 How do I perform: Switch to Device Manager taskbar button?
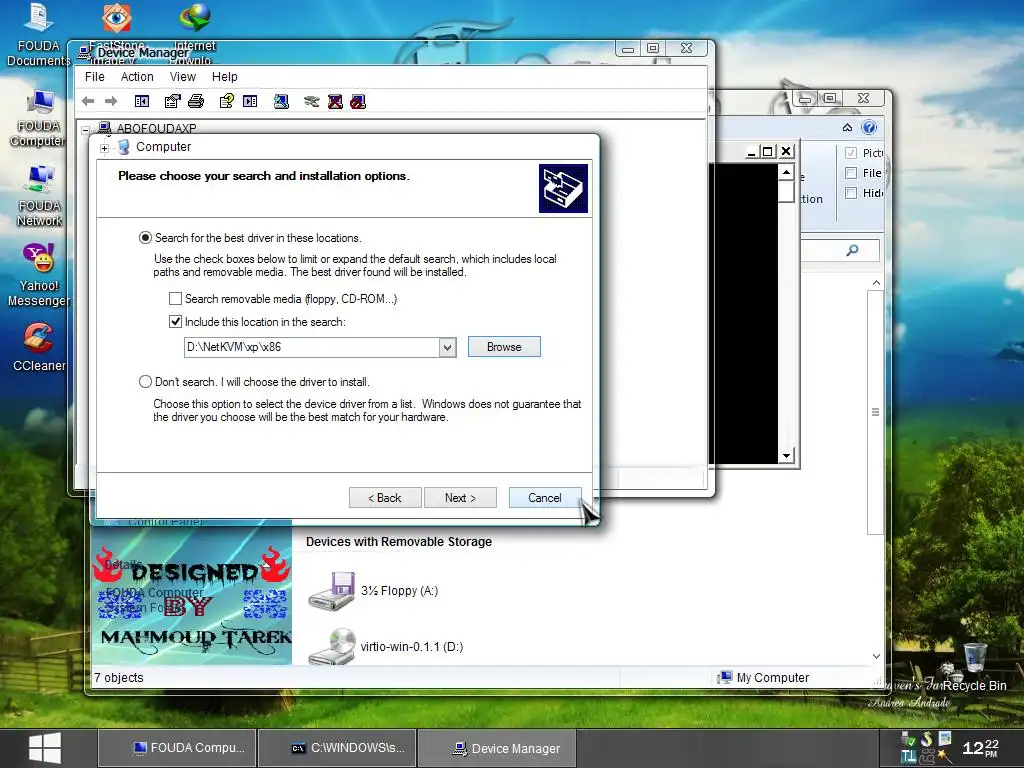tap(497, 748)
